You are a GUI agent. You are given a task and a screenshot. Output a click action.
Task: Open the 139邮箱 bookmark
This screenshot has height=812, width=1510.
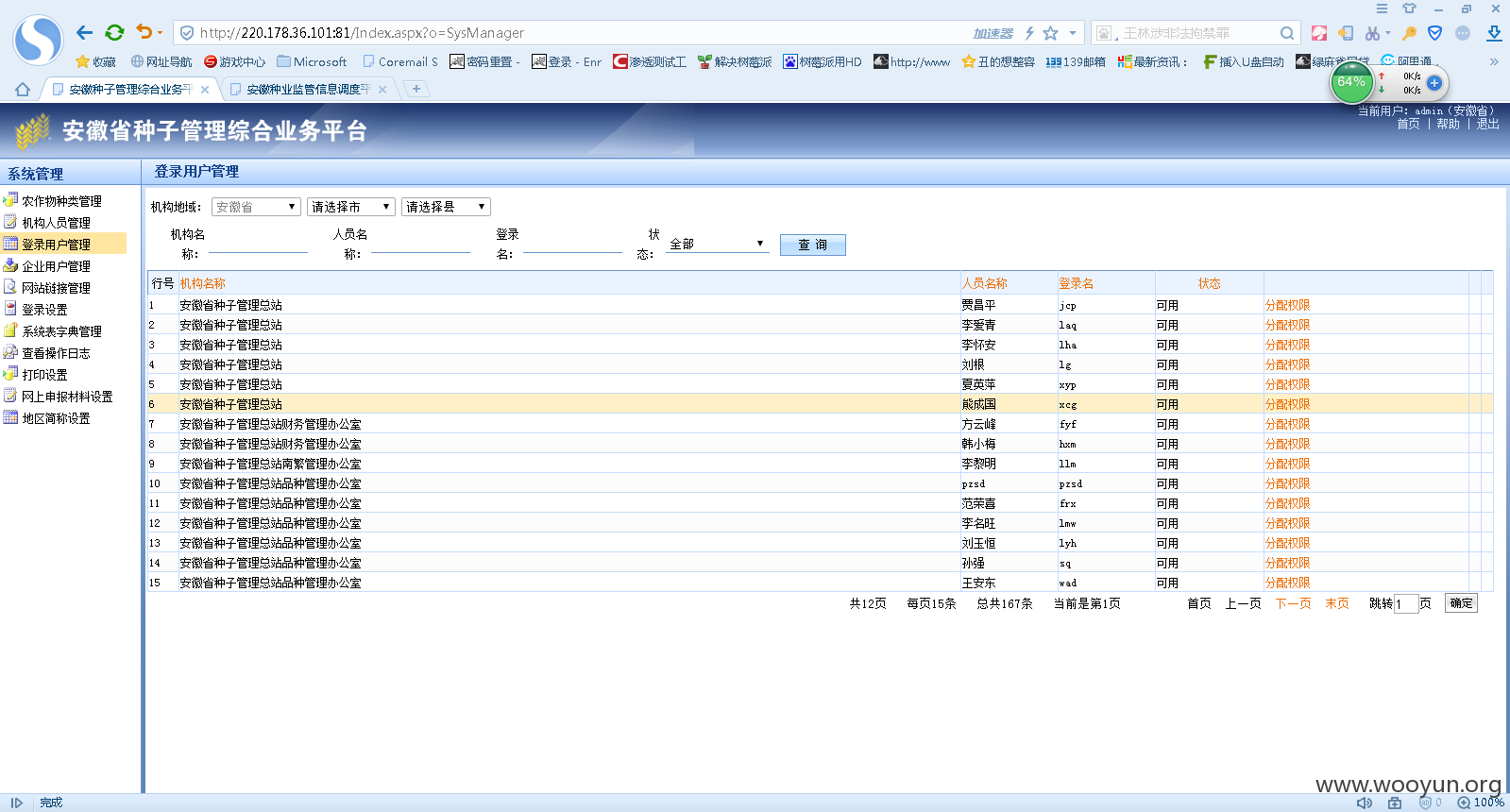(1076, 61)
